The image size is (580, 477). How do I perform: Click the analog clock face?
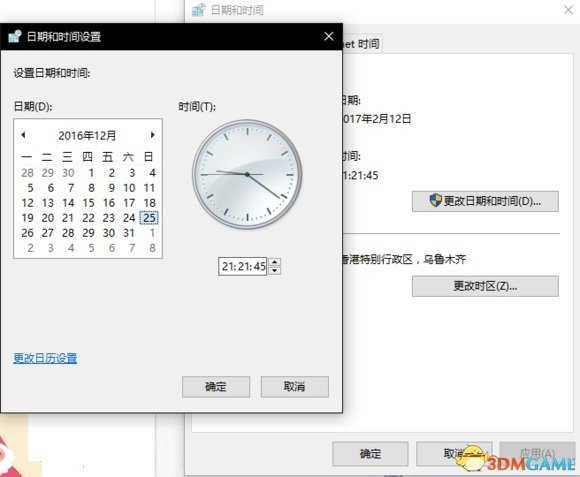click(x=247, y=174)
